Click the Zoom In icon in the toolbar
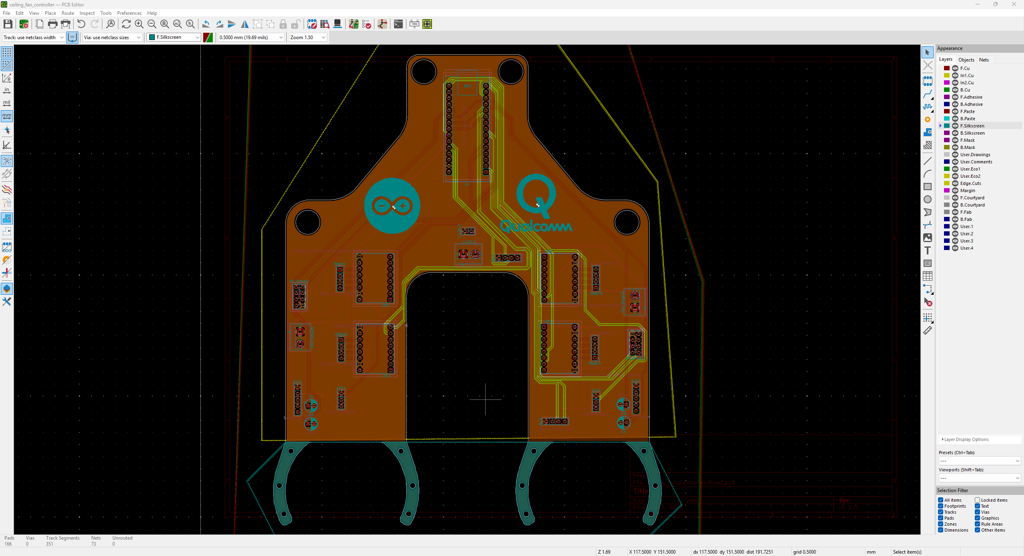Image resolution: width=1024 pixels, height=556 pixels. coord(139,24)
